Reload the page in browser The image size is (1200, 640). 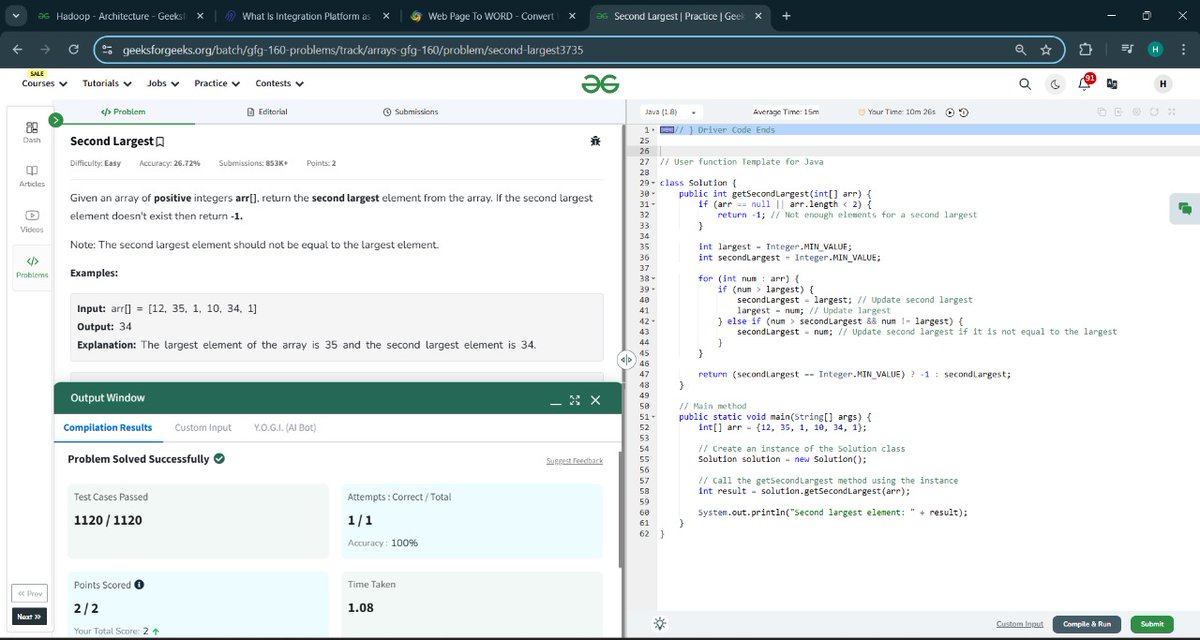pyautogui.click(x=73, y=50)
